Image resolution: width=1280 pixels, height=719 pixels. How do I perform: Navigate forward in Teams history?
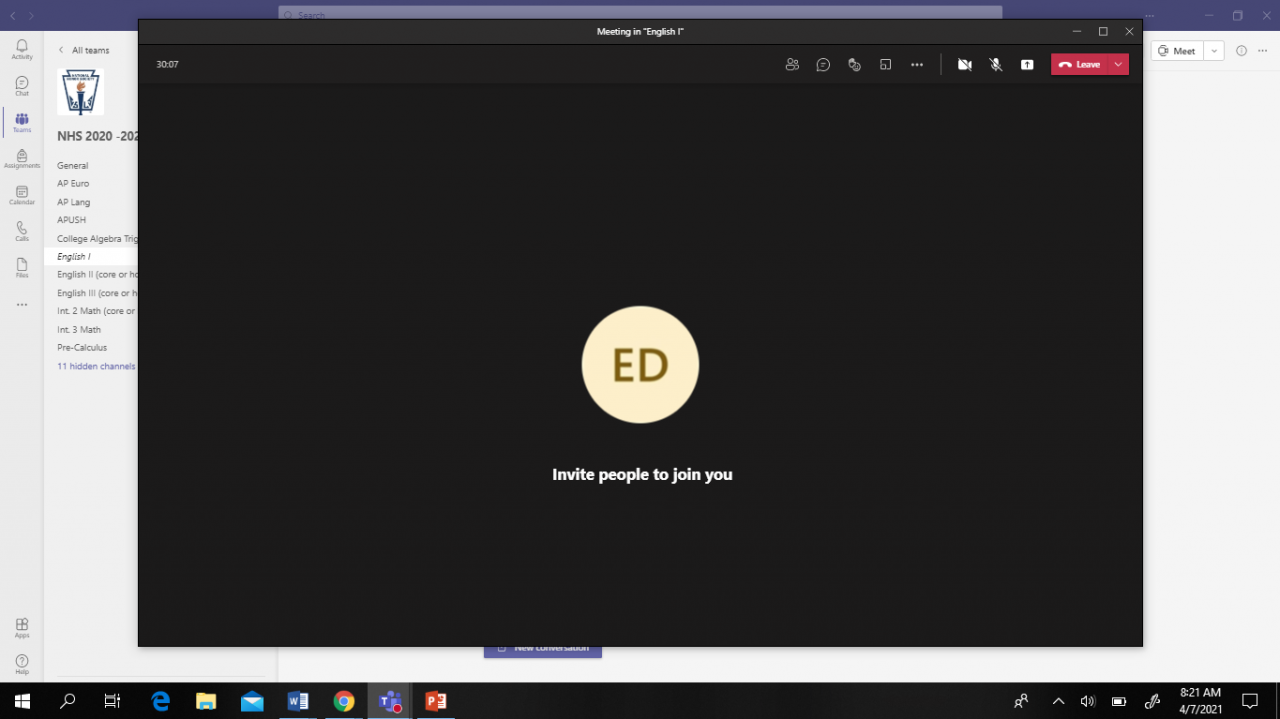click(x=31, y=16)
